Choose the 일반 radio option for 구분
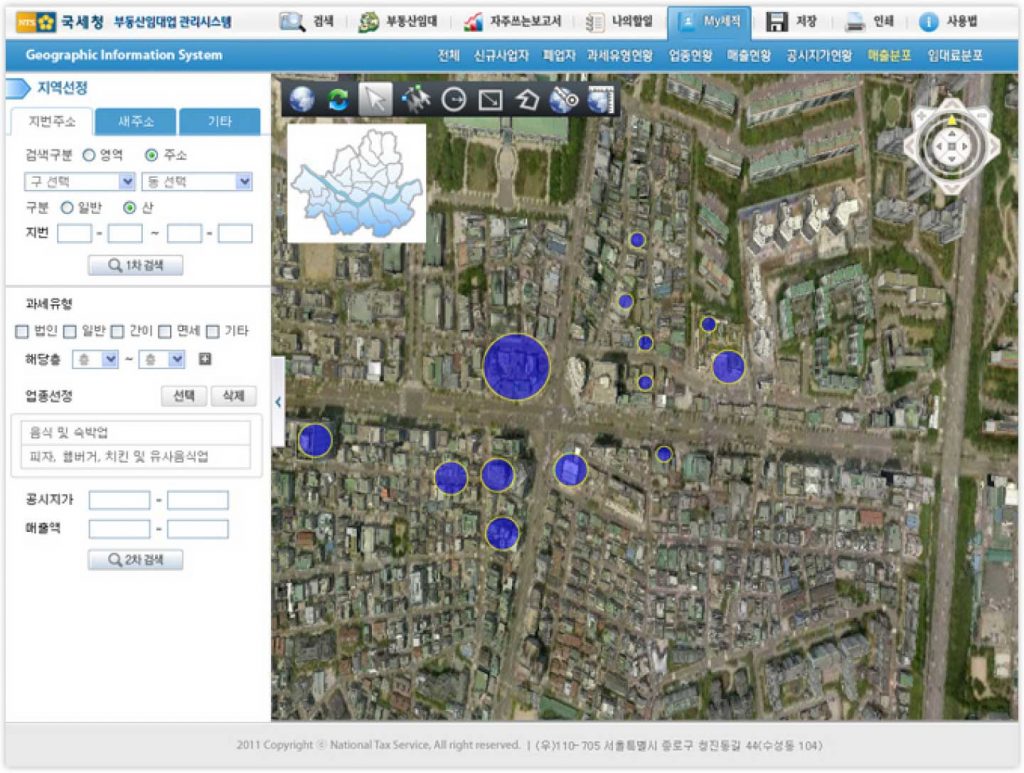This screenshot has height=773, width=1024. [68, 208]
